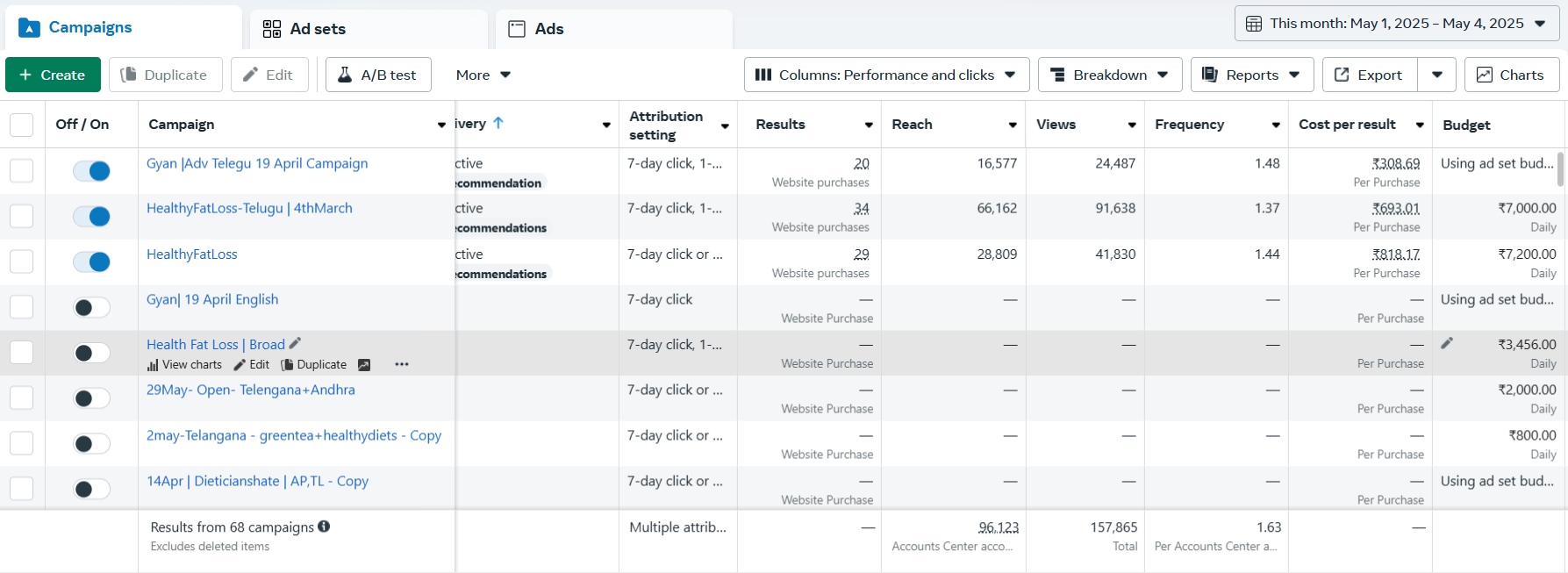Image resolution: width=1568 pixels, height=573 pixels.
Task: Click the green Create button
Action: (53, 75)
